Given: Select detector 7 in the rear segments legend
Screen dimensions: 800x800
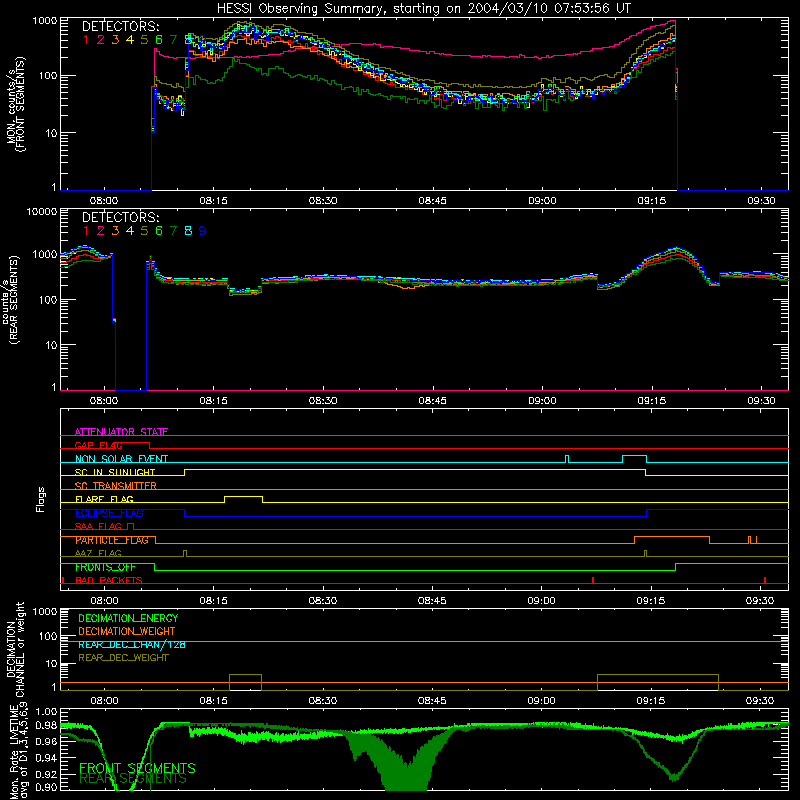Looking at the screenshot, I should (x=173, y=231).
